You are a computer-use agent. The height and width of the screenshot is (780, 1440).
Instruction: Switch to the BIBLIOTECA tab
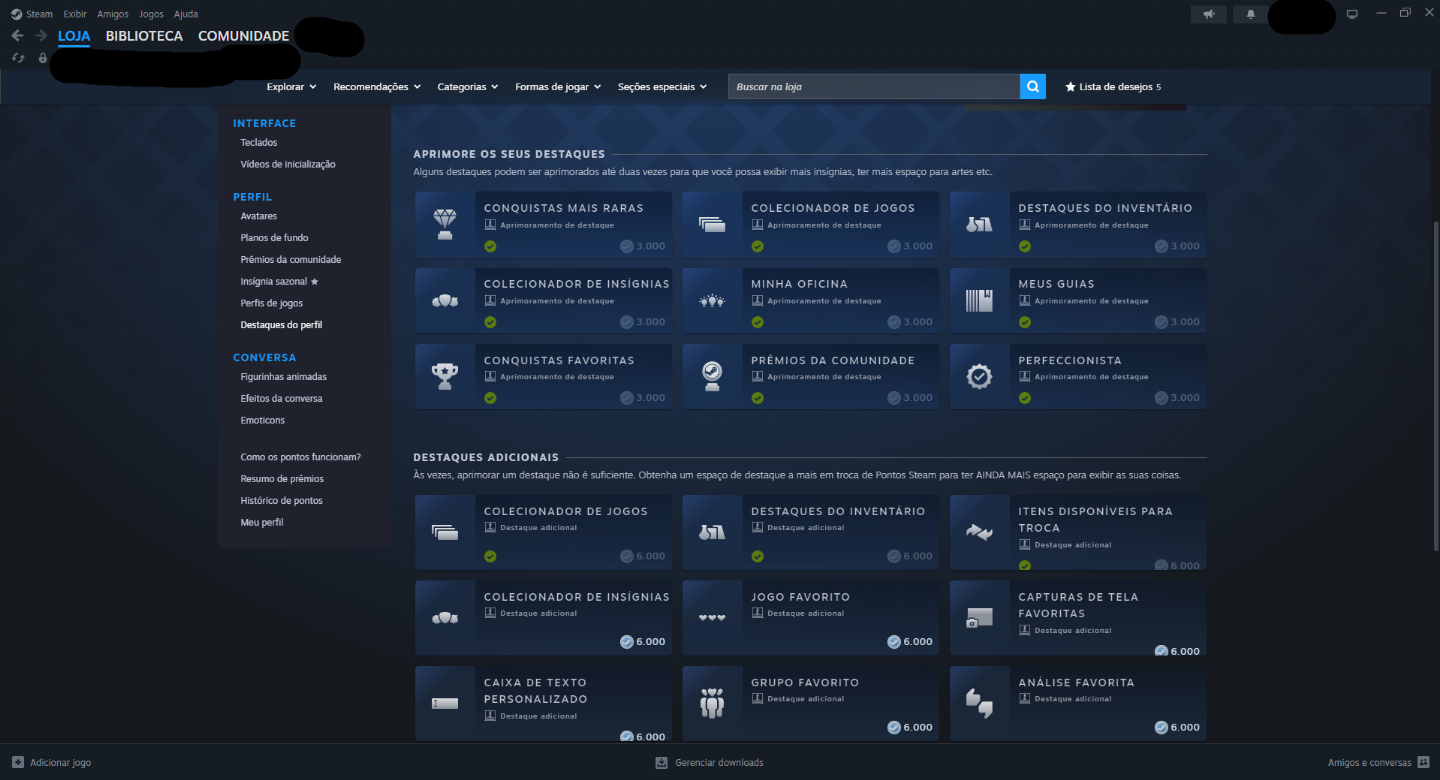point(144,36)
